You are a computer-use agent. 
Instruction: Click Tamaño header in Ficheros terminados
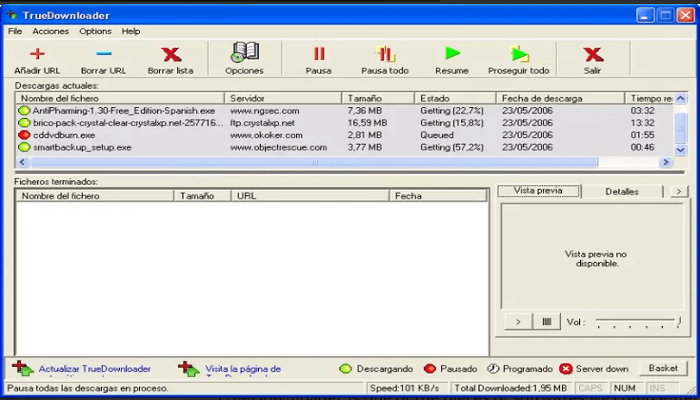(x=202, y=196)
